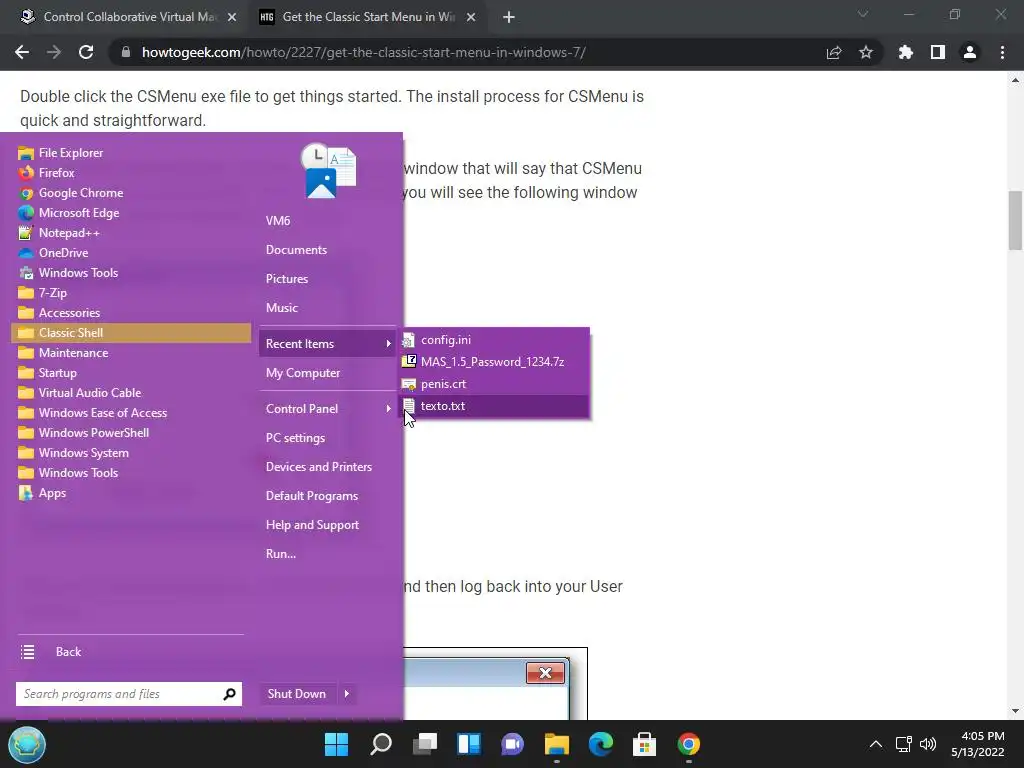Open Microsoft Edge on the taskbar
Screen dimensions: 1024x768
click(601, 744)
